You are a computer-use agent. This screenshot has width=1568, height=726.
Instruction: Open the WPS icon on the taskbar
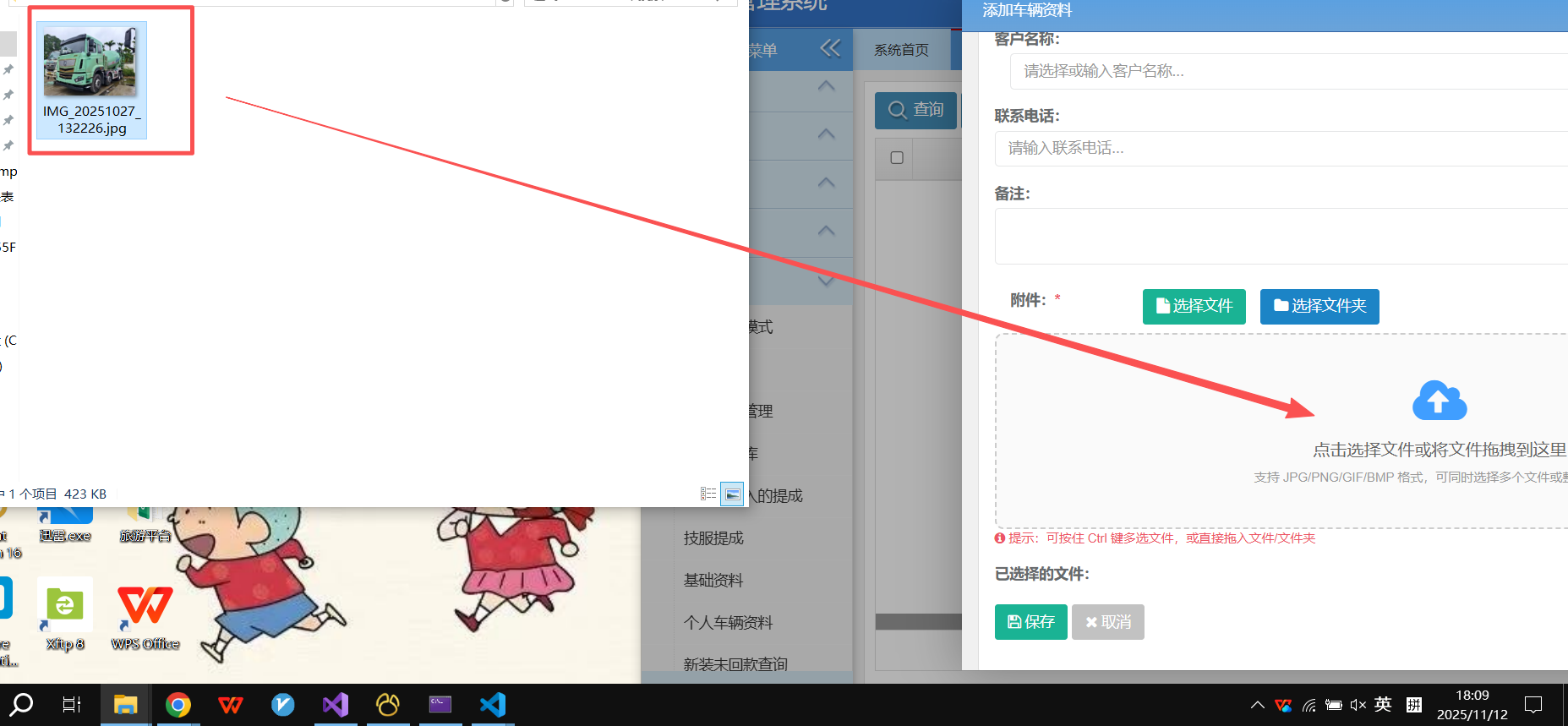point(231,704)
